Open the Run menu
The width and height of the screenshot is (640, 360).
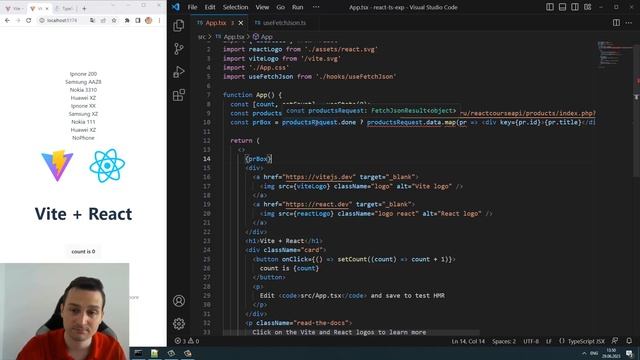298,7
